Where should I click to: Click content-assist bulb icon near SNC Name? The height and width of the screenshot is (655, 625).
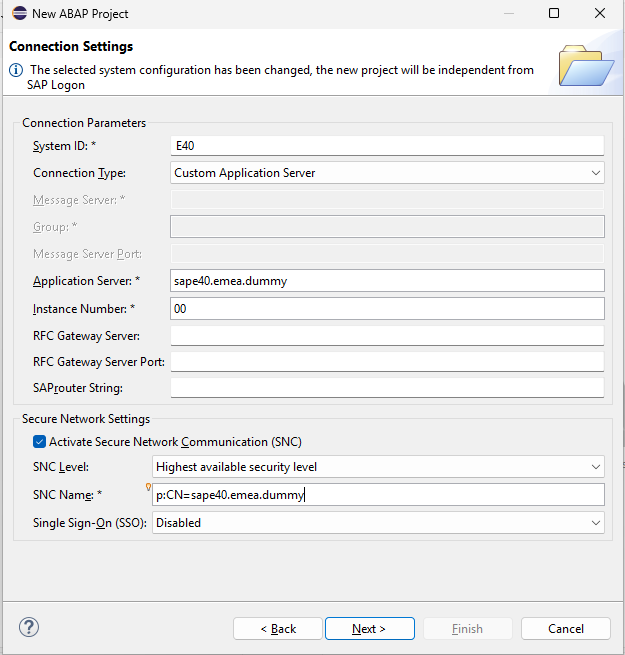coord(148,487)
